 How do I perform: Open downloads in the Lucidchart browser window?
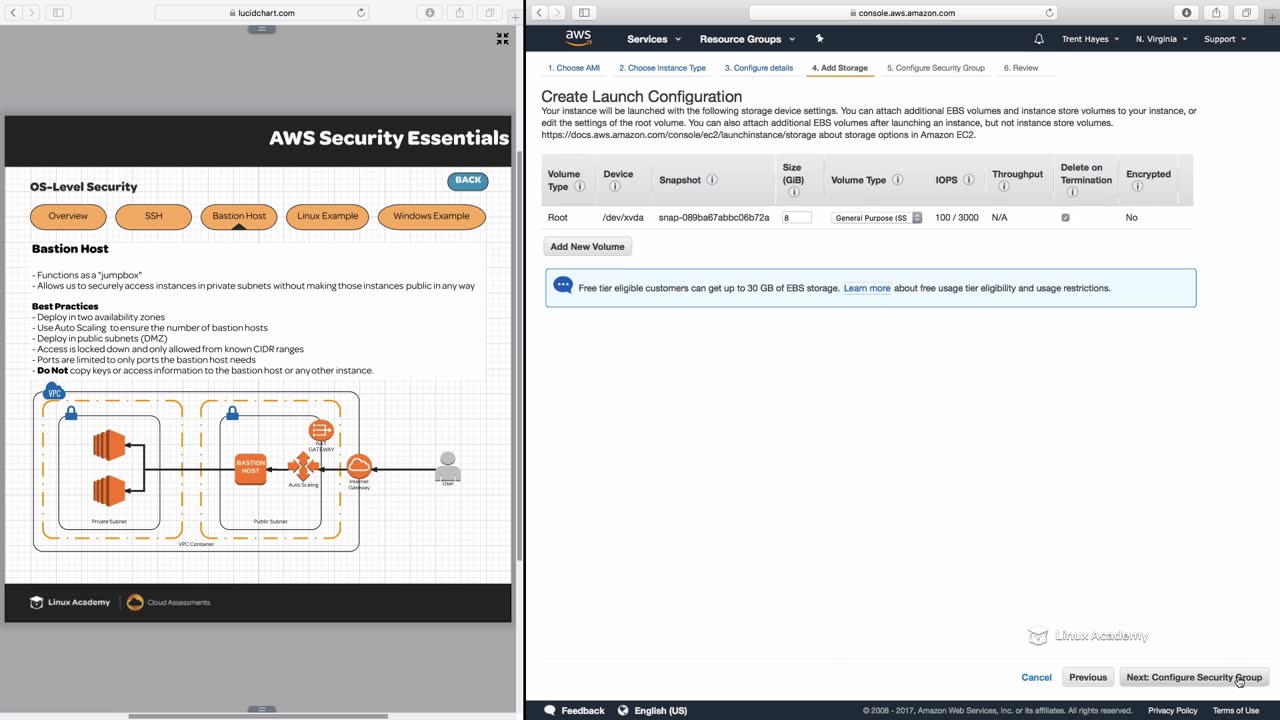pyautogui.click(x=430, y=13)
